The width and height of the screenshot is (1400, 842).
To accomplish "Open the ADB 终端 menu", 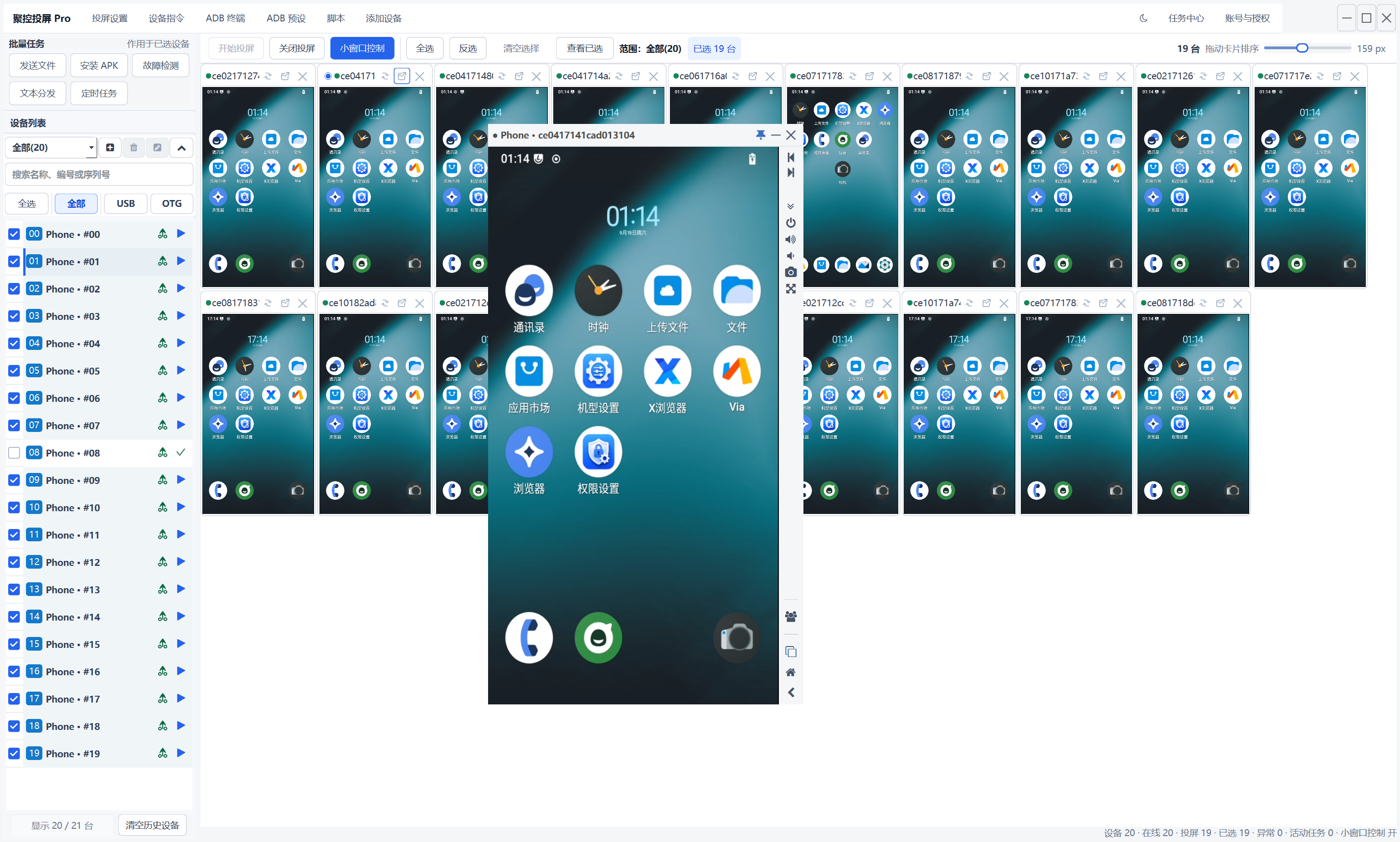I will point(225,18).
